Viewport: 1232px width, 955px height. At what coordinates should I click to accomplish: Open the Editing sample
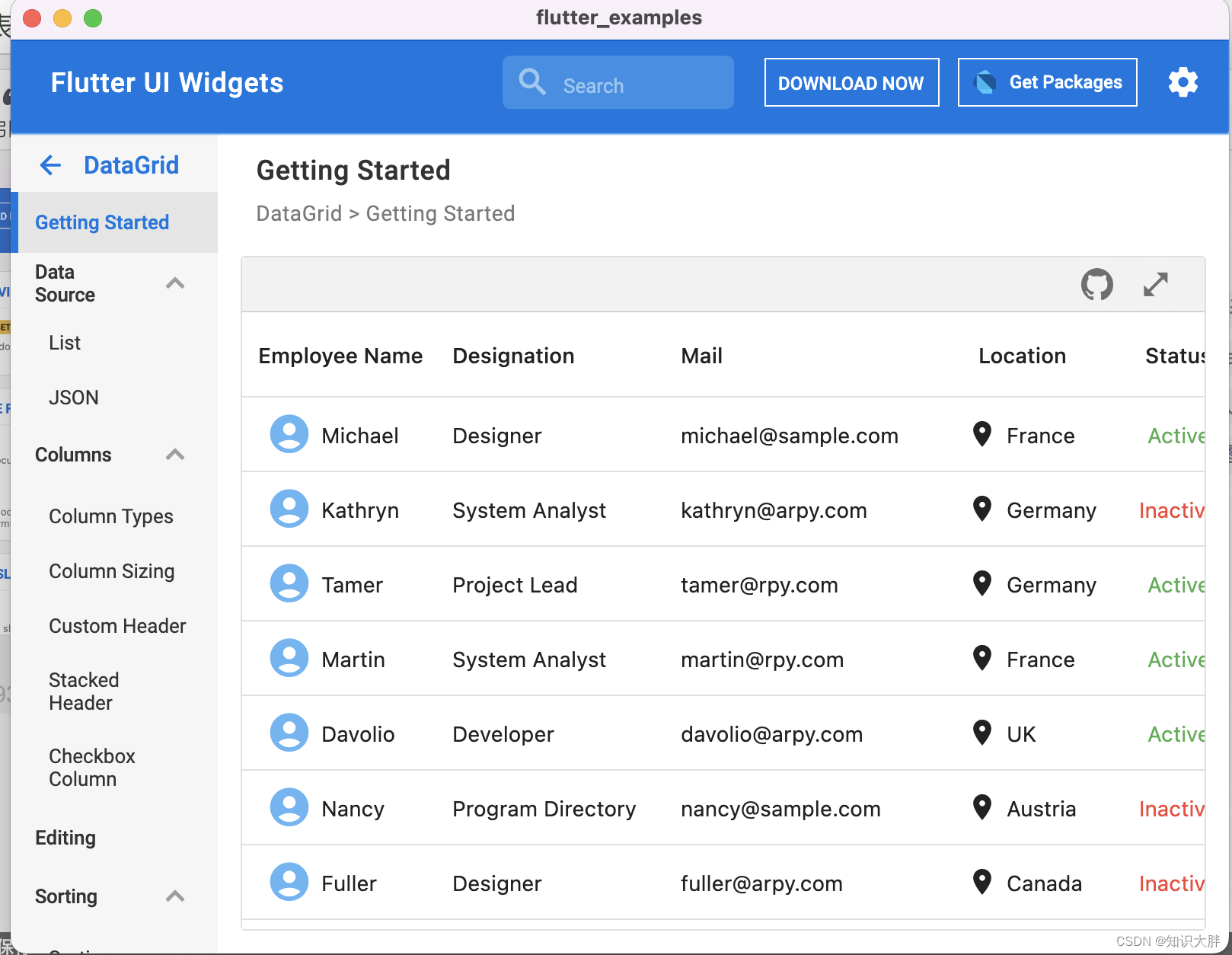pyautogui.click(x=65, y=838)
